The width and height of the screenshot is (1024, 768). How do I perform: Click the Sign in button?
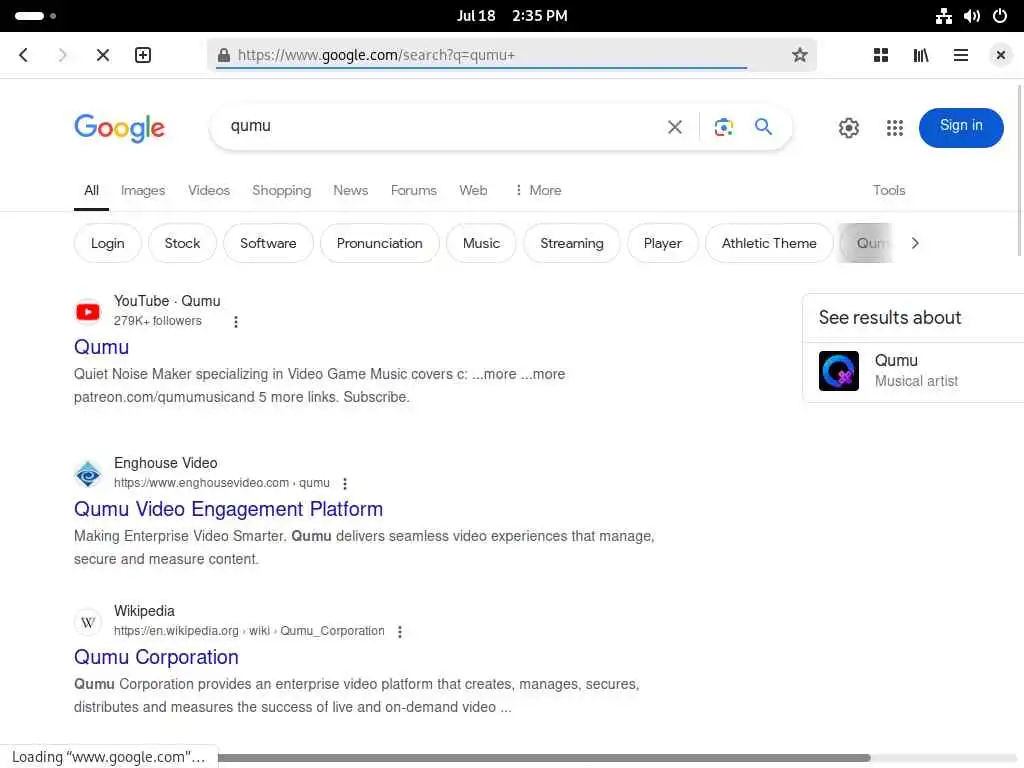pos(961,127)
